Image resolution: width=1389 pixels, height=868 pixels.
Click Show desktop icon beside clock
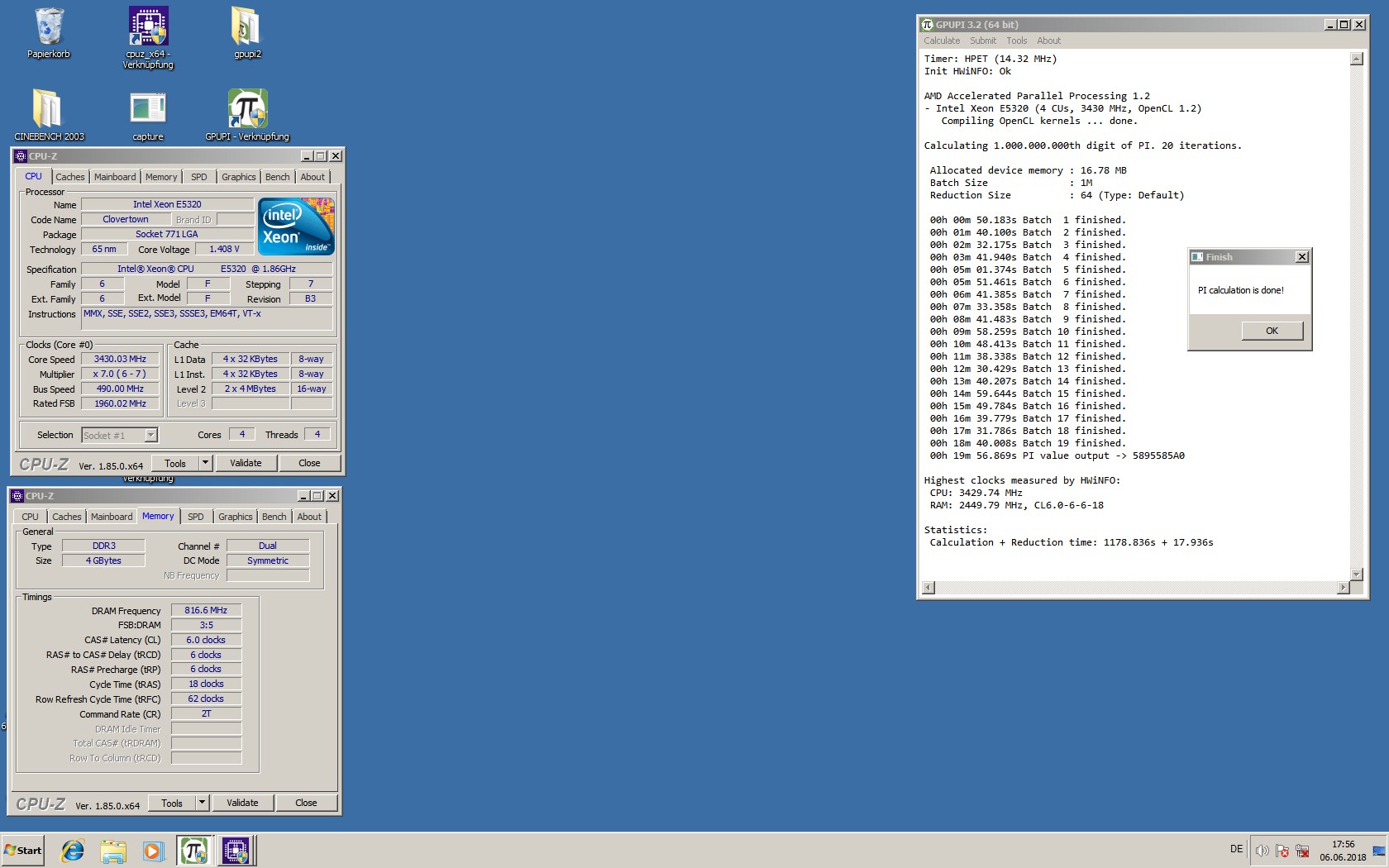pos(1379,851)
